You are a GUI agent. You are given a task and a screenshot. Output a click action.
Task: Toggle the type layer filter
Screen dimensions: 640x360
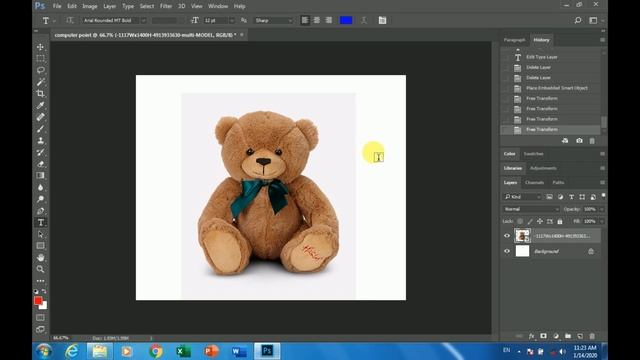click(571, 197)
